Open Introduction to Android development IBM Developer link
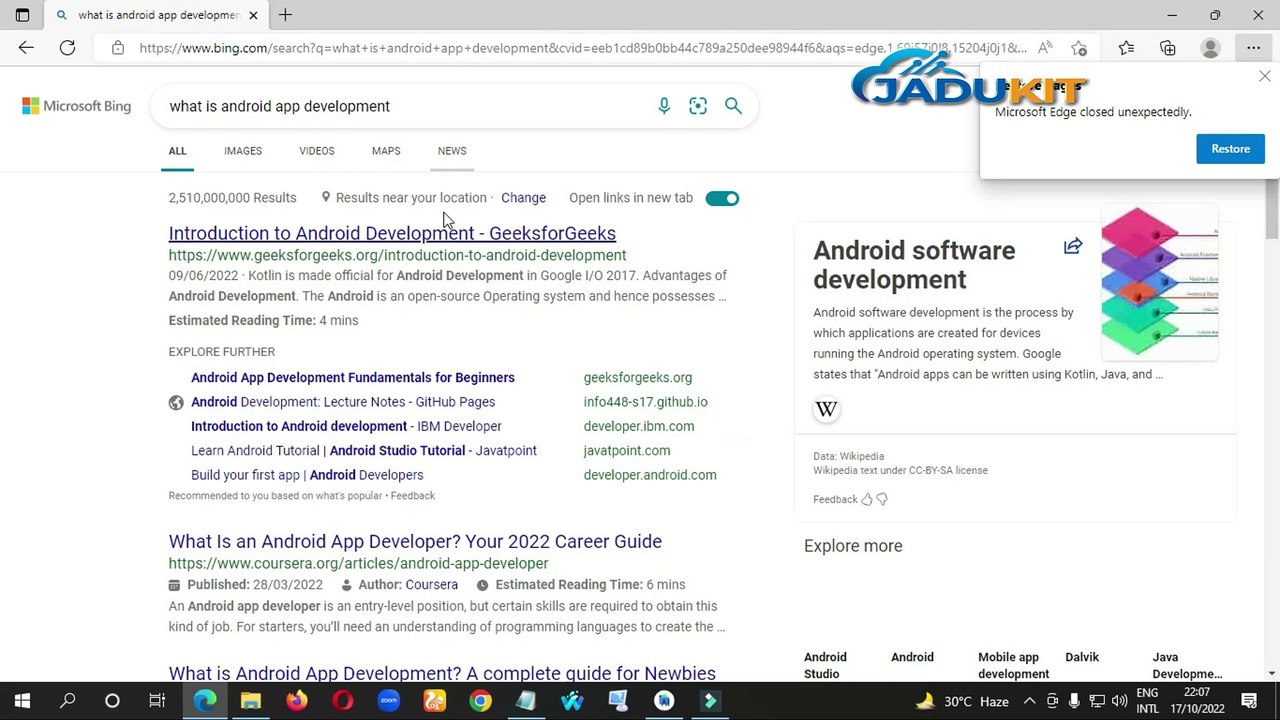 [x=346, y=426]
